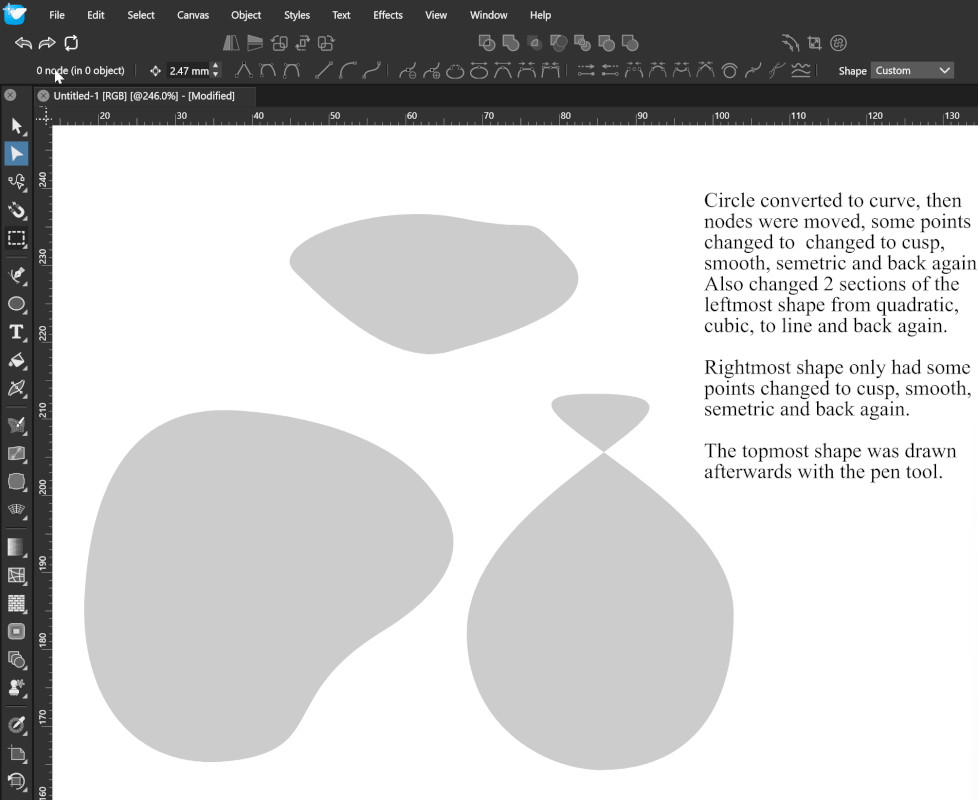Open the Shape Custom dropdown

point(912,70)
